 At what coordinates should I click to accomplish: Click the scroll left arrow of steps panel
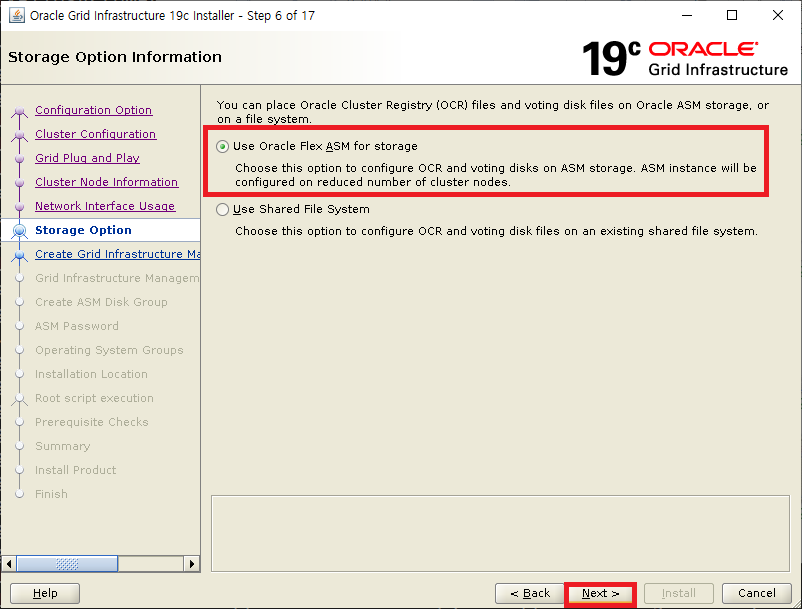click(9, 564)
